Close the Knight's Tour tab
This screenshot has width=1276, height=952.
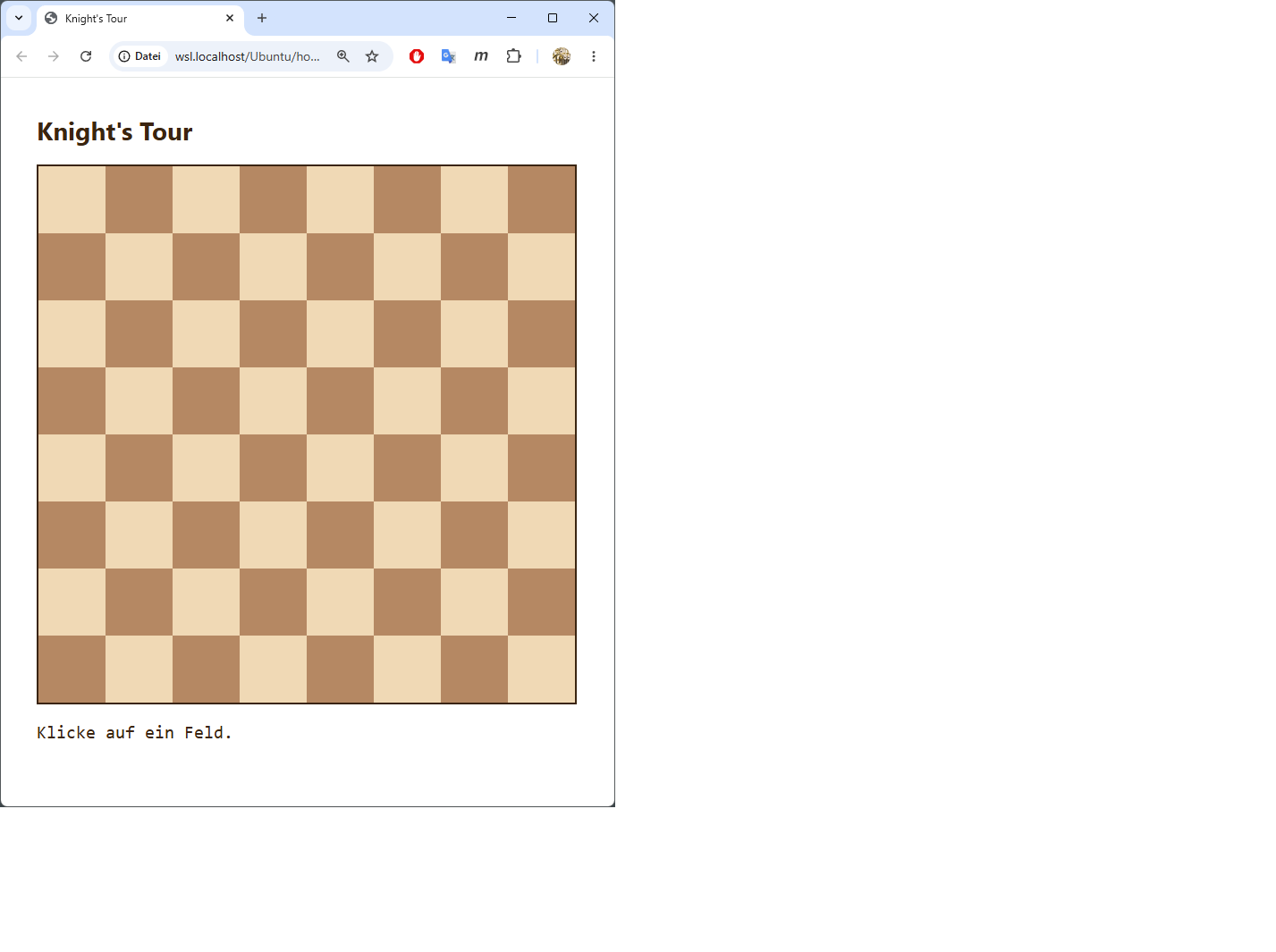(230, 18)
